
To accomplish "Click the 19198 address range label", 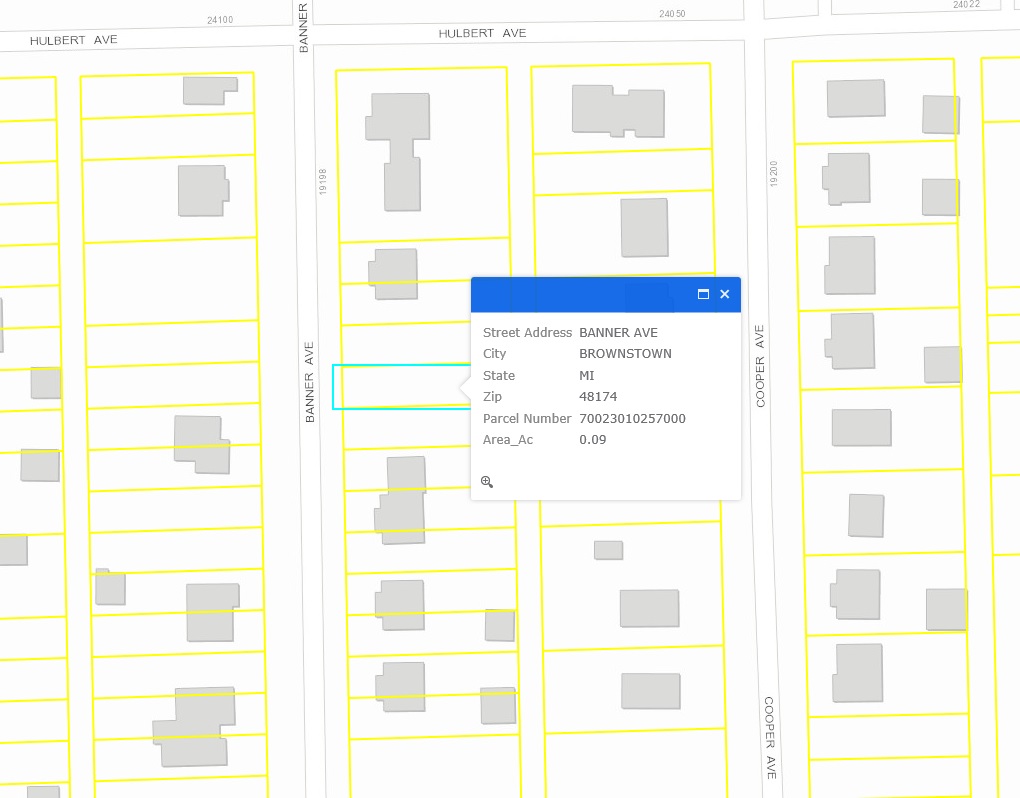I will click(x=323, y=181).
